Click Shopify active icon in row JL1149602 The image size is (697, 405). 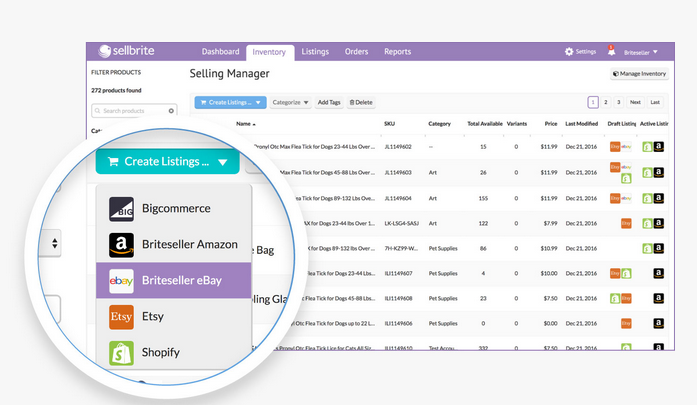click(x=647, y=147)
